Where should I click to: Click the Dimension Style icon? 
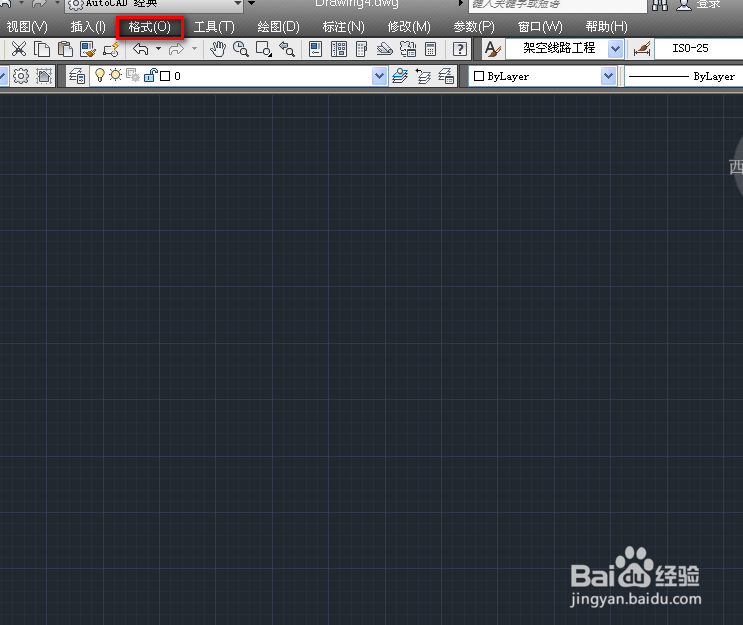click(x=642, y=49)
